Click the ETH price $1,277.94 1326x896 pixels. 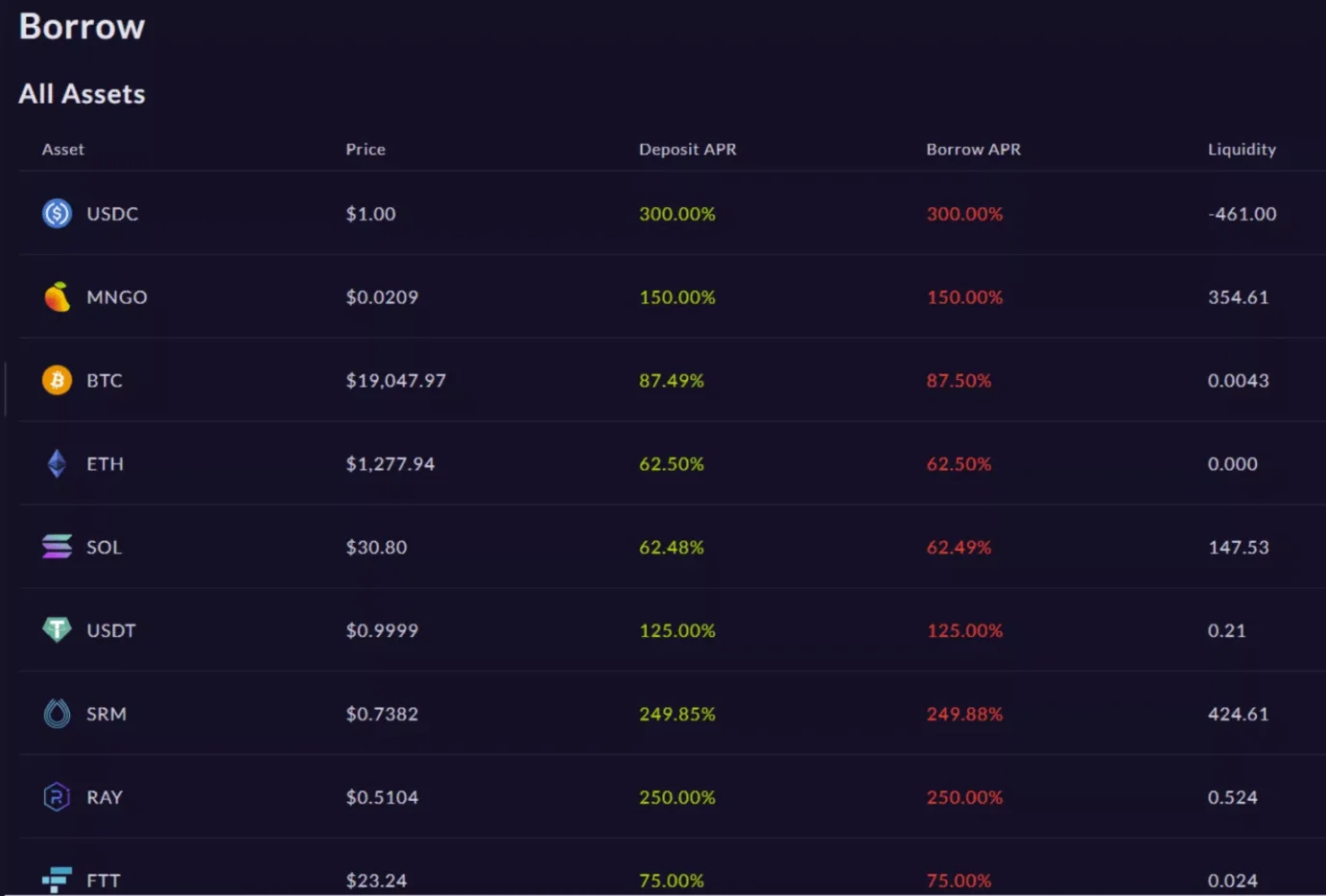pyautogui.click(x=390, y=464)
